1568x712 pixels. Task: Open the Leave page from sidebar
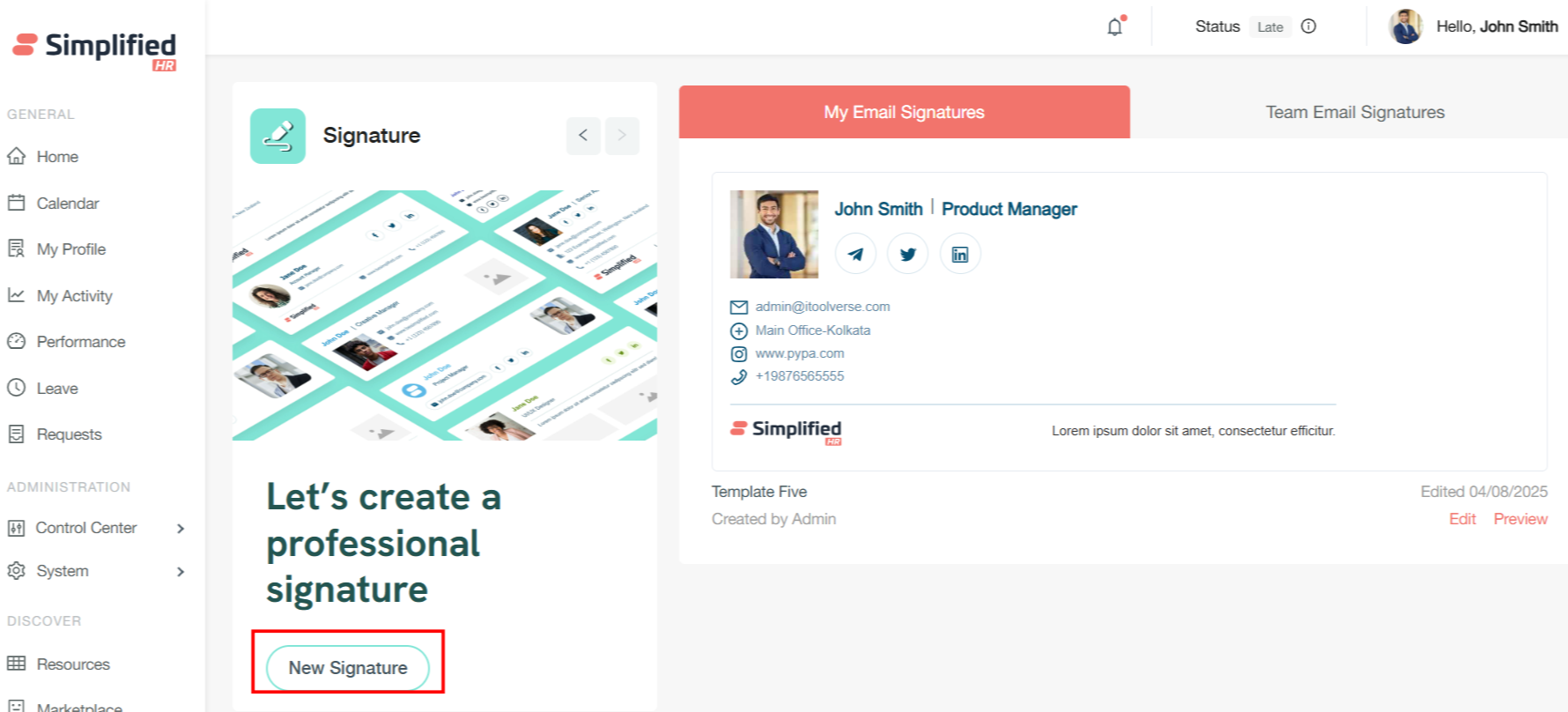tap(57, 389)
